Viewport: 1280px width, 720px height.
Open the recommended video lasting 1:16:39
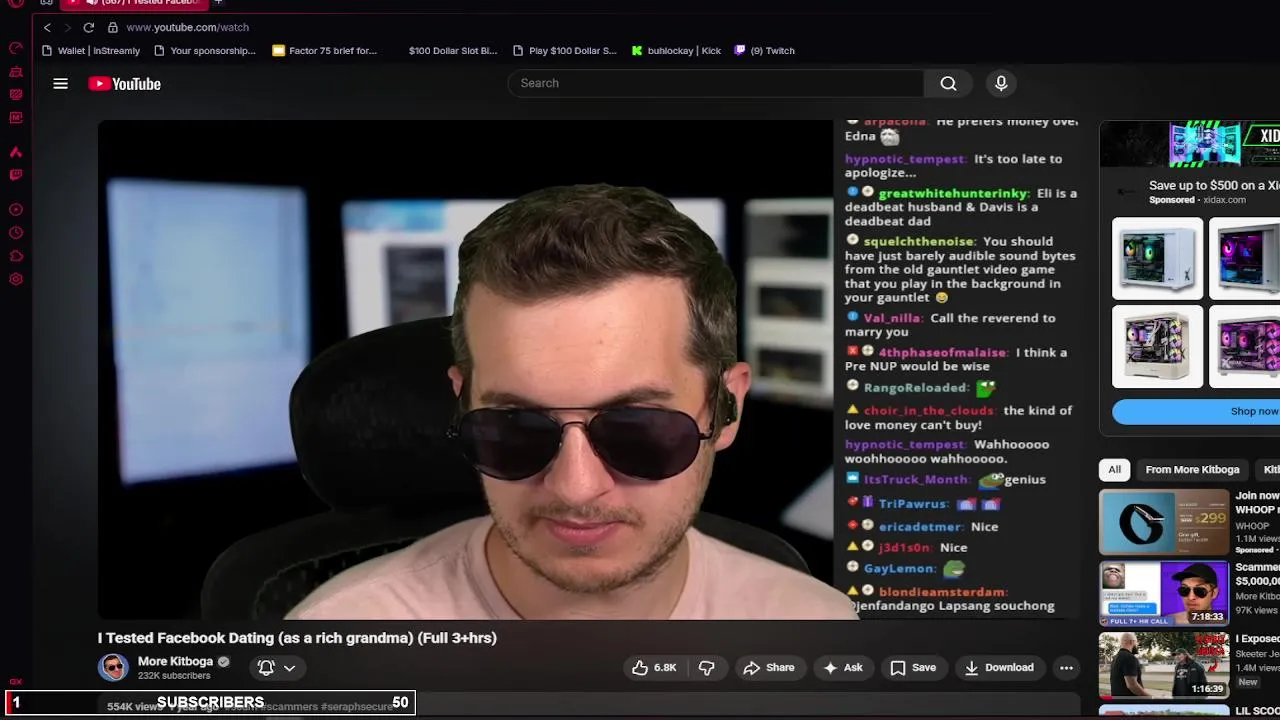click(x=1164, y=665)
